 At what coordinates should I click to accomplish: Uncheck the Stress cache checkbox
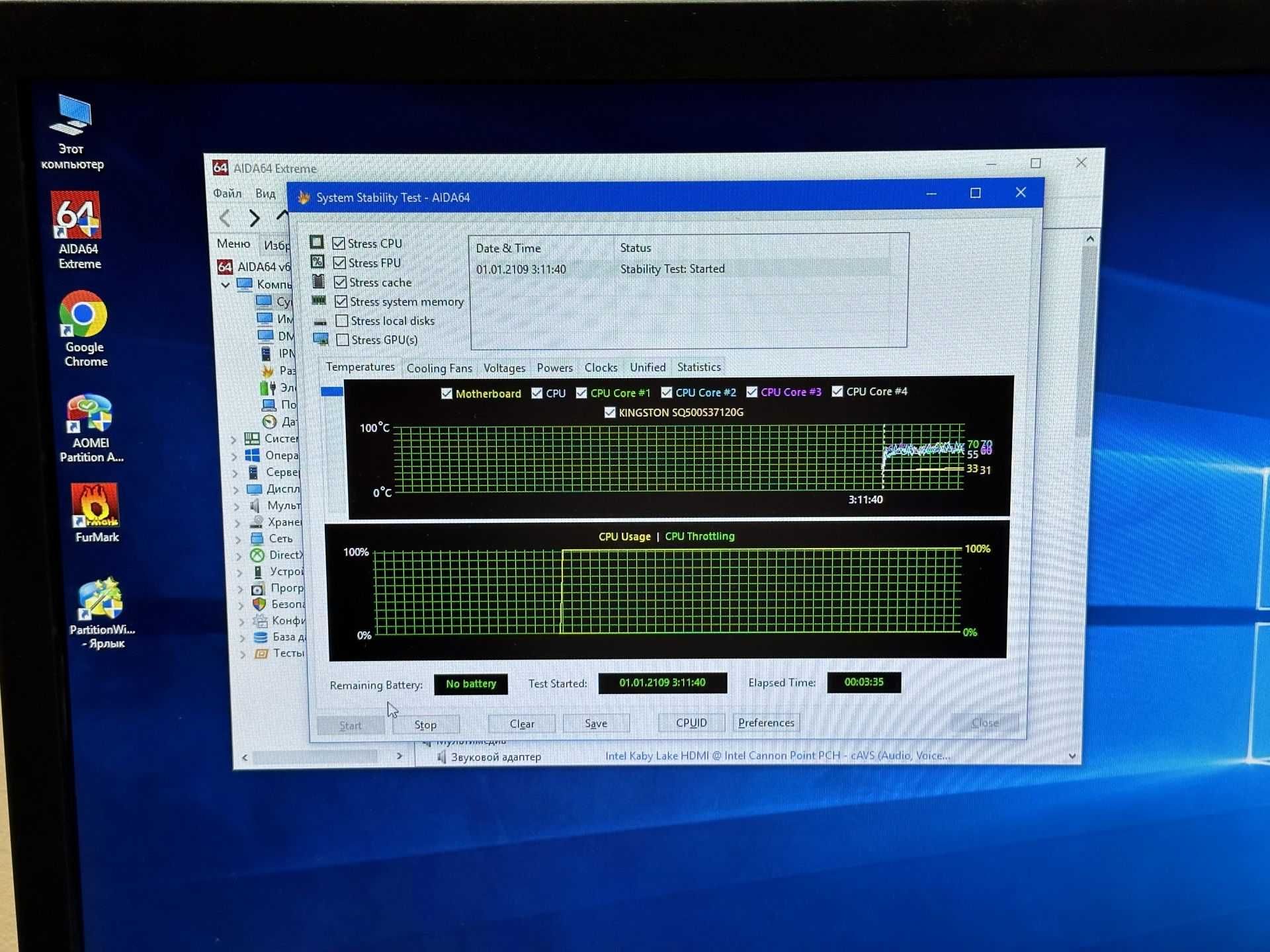pyautogui.click(x=340, y=282)
